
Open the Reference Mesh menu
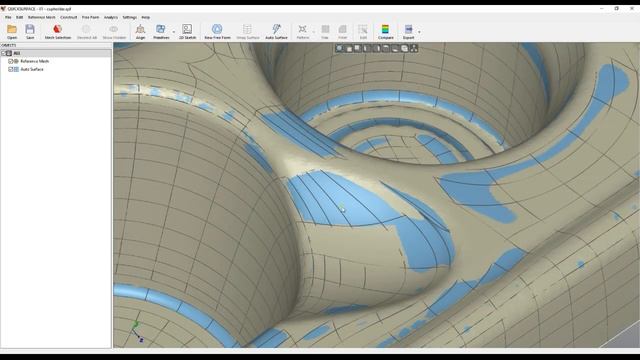pyautogui.click(x=42, y=18)
